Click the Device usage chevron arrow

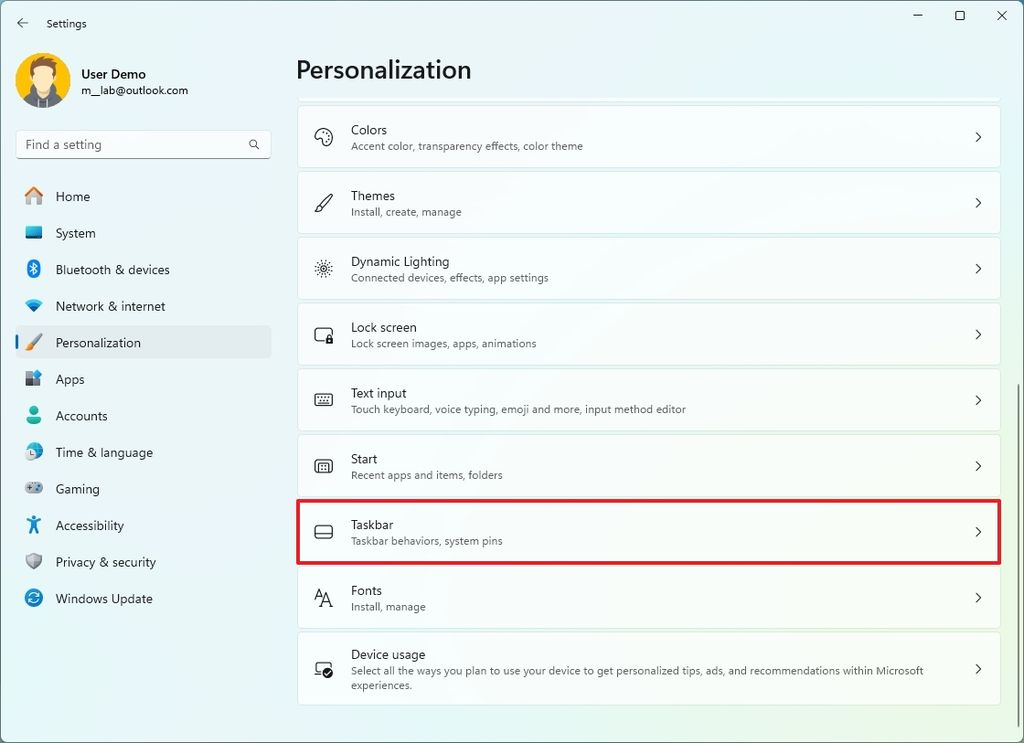[x=978, y=669]
